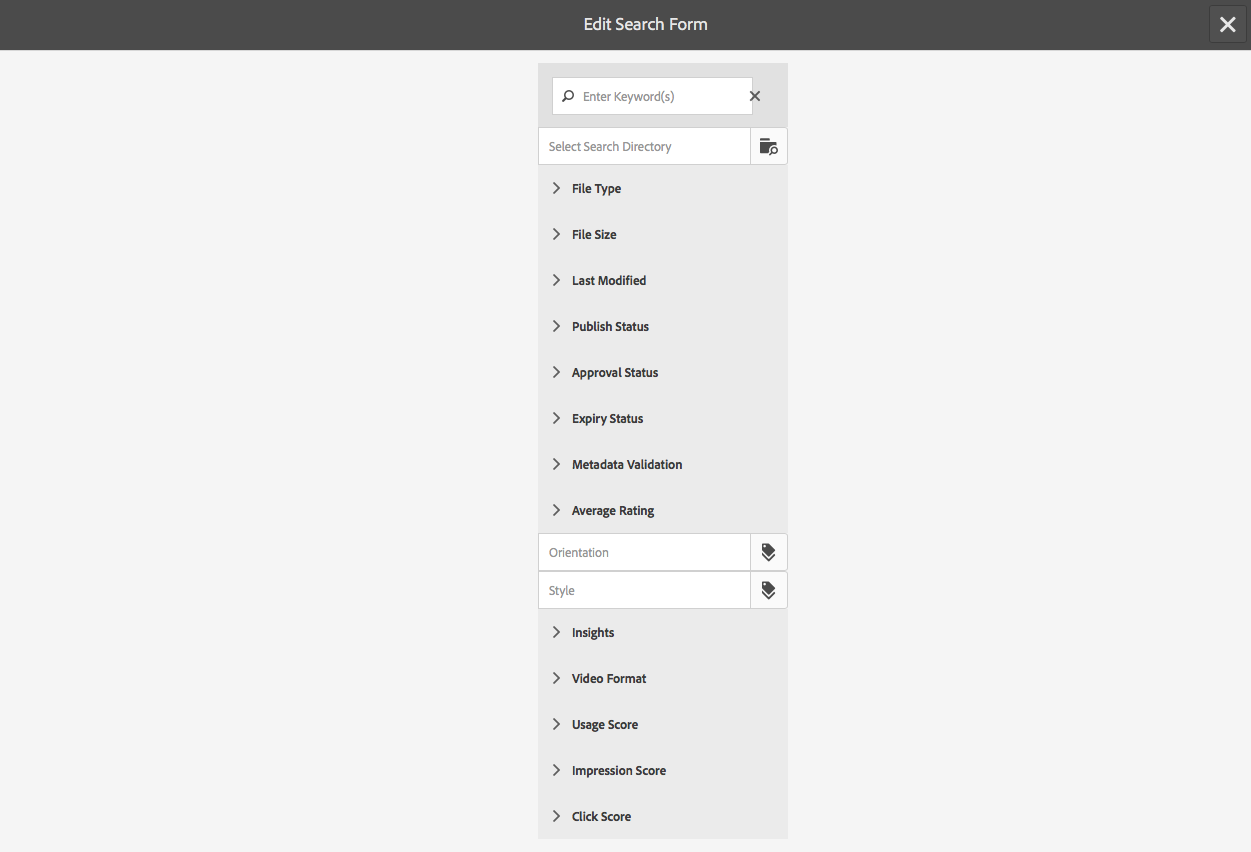Expand the File Size section
Image resolution: width=1251 pixels, height=852 pixels.
click(x=663, y=234)
